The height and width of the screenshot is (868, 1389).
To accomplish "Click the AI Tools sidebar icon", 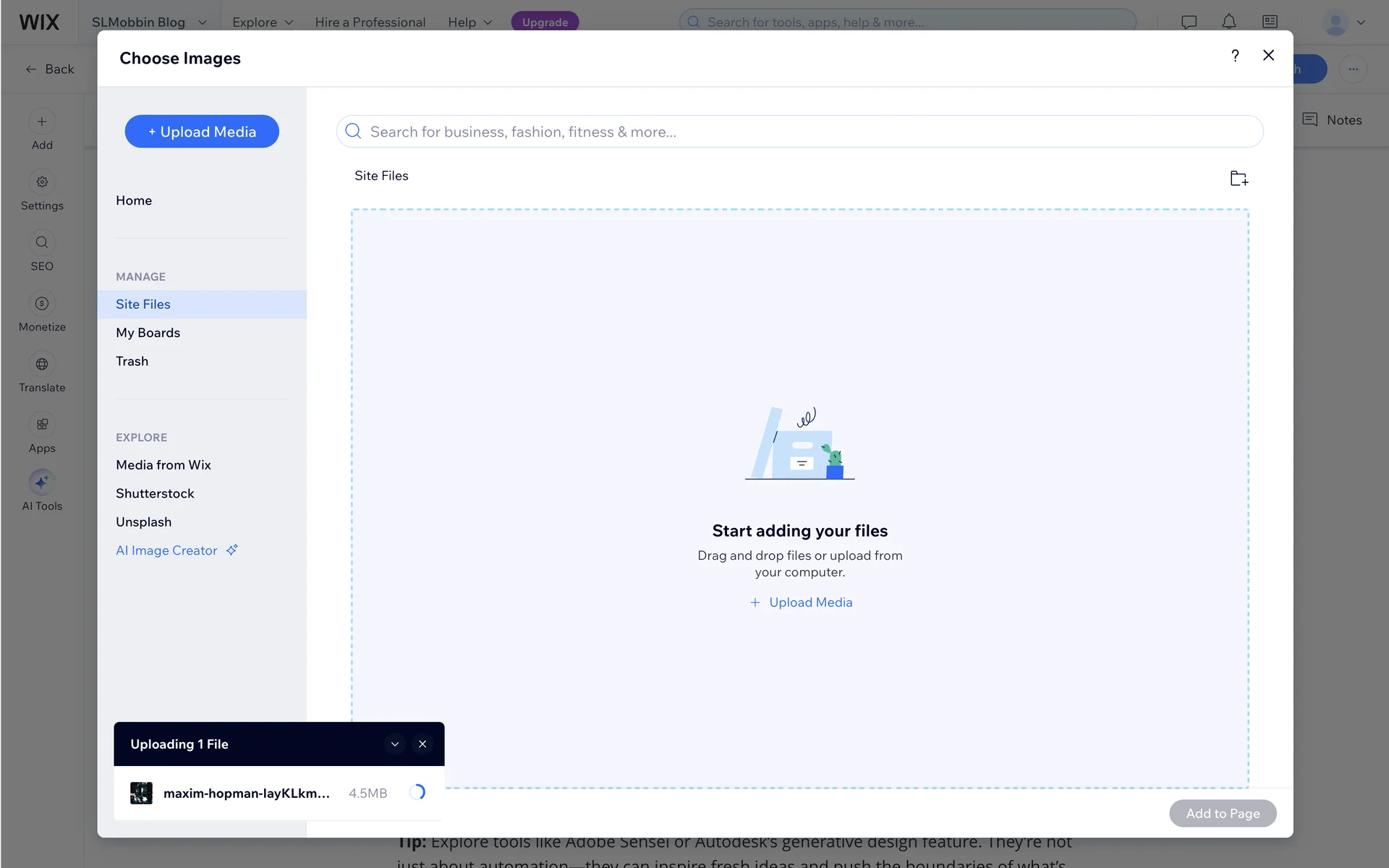I will (42, 482).
